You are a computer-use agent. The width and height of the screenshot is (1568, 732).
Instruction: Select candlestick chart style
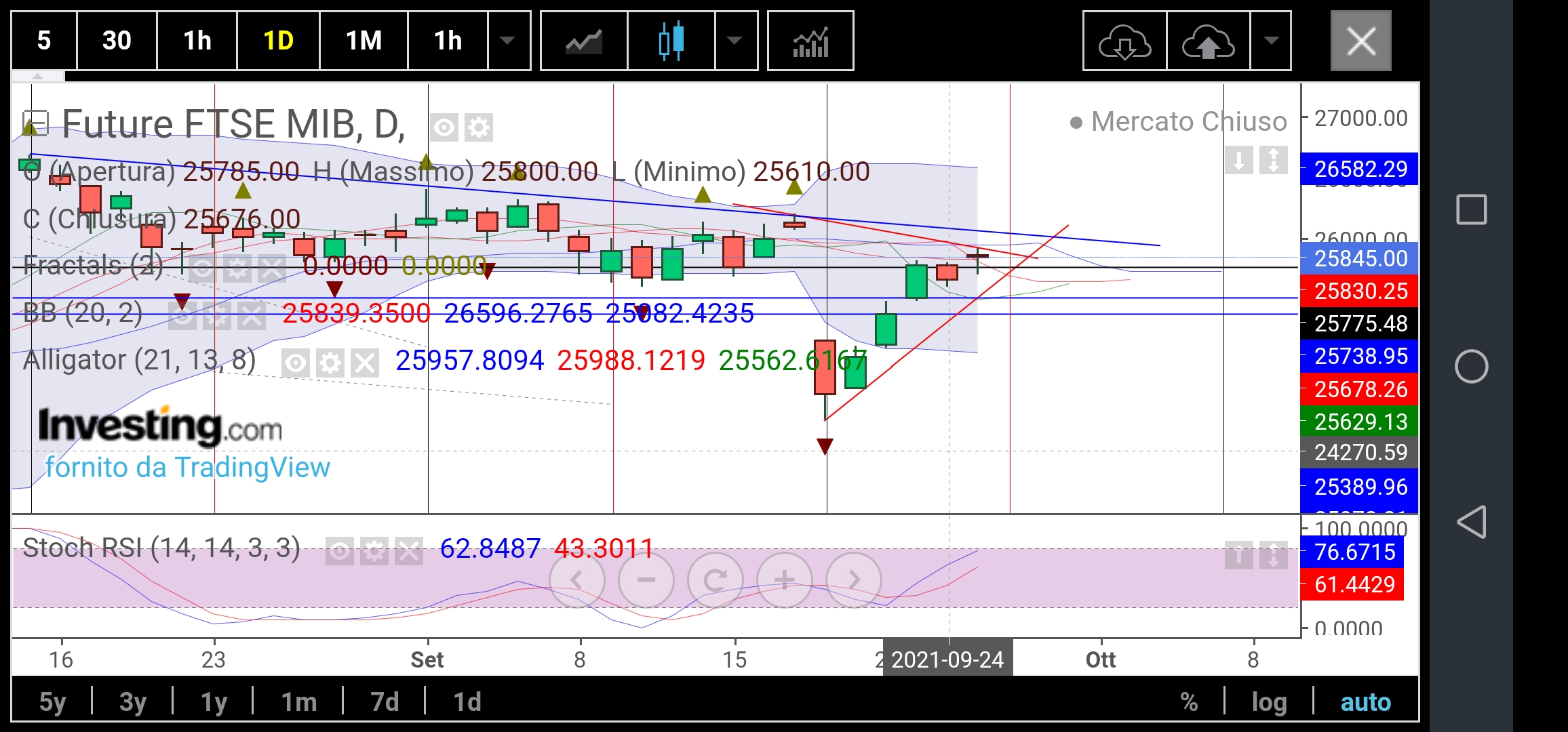point(671,41)
